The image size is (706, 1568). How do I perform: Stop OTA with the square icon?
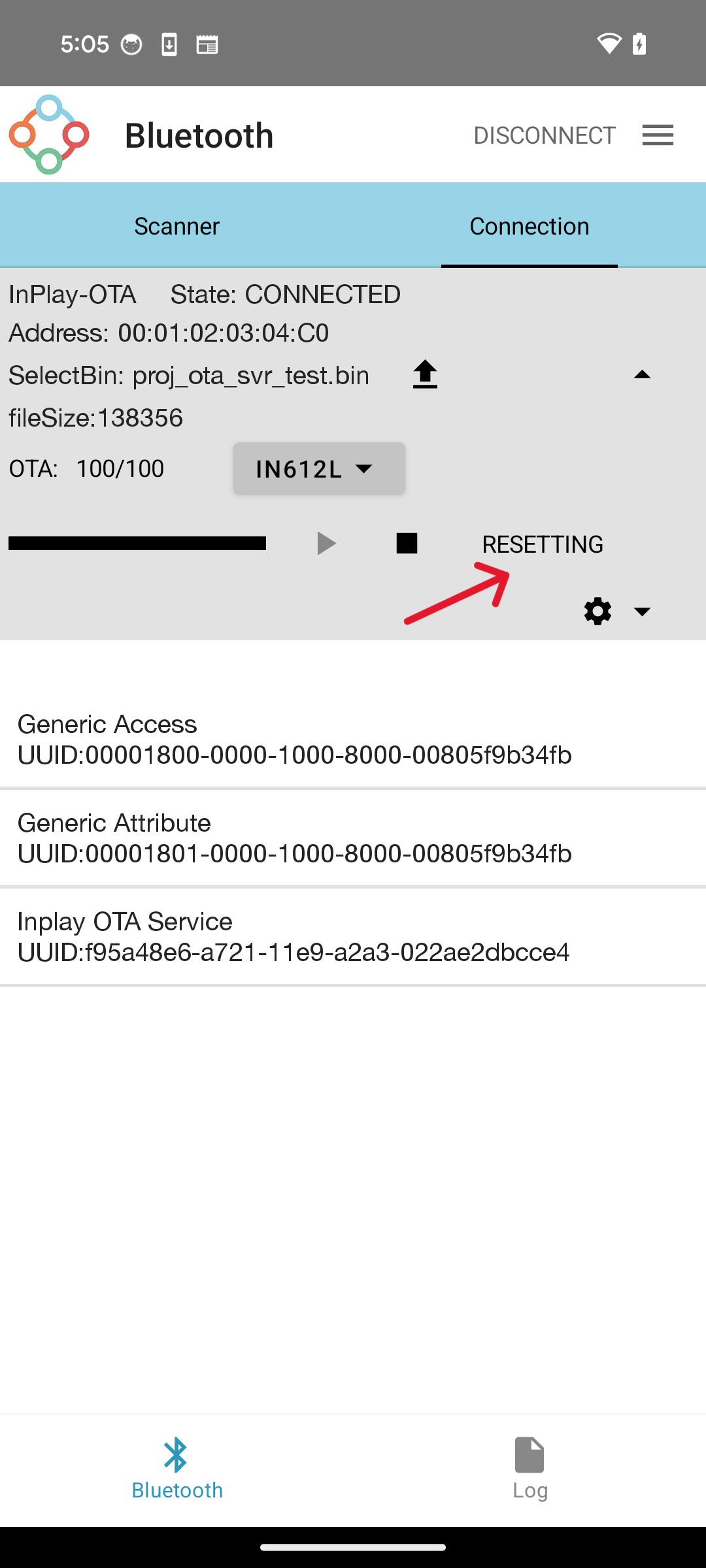point(407,544)
